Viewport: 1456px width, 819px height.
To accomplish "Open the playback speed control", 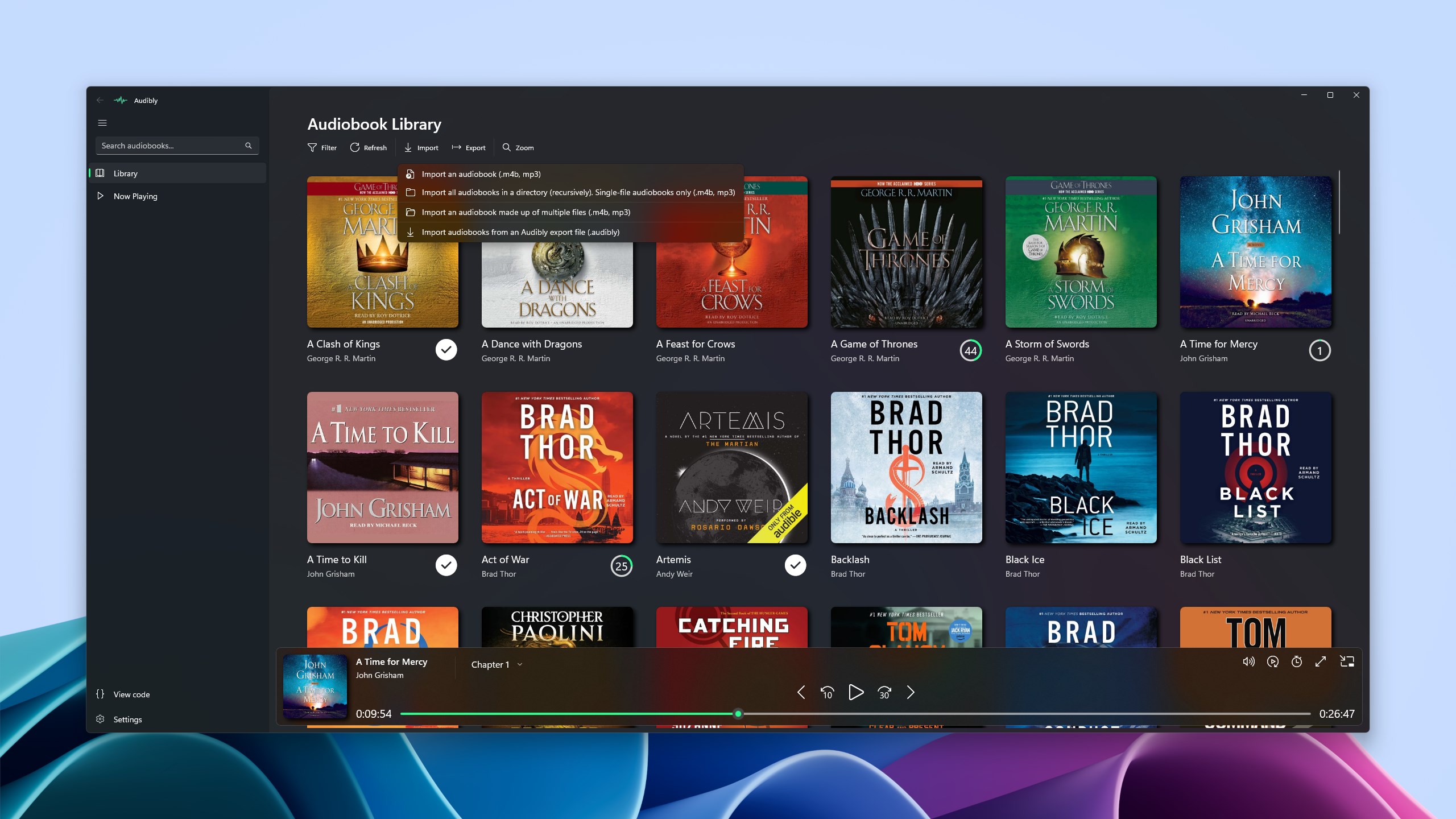I will (1272, 661).
